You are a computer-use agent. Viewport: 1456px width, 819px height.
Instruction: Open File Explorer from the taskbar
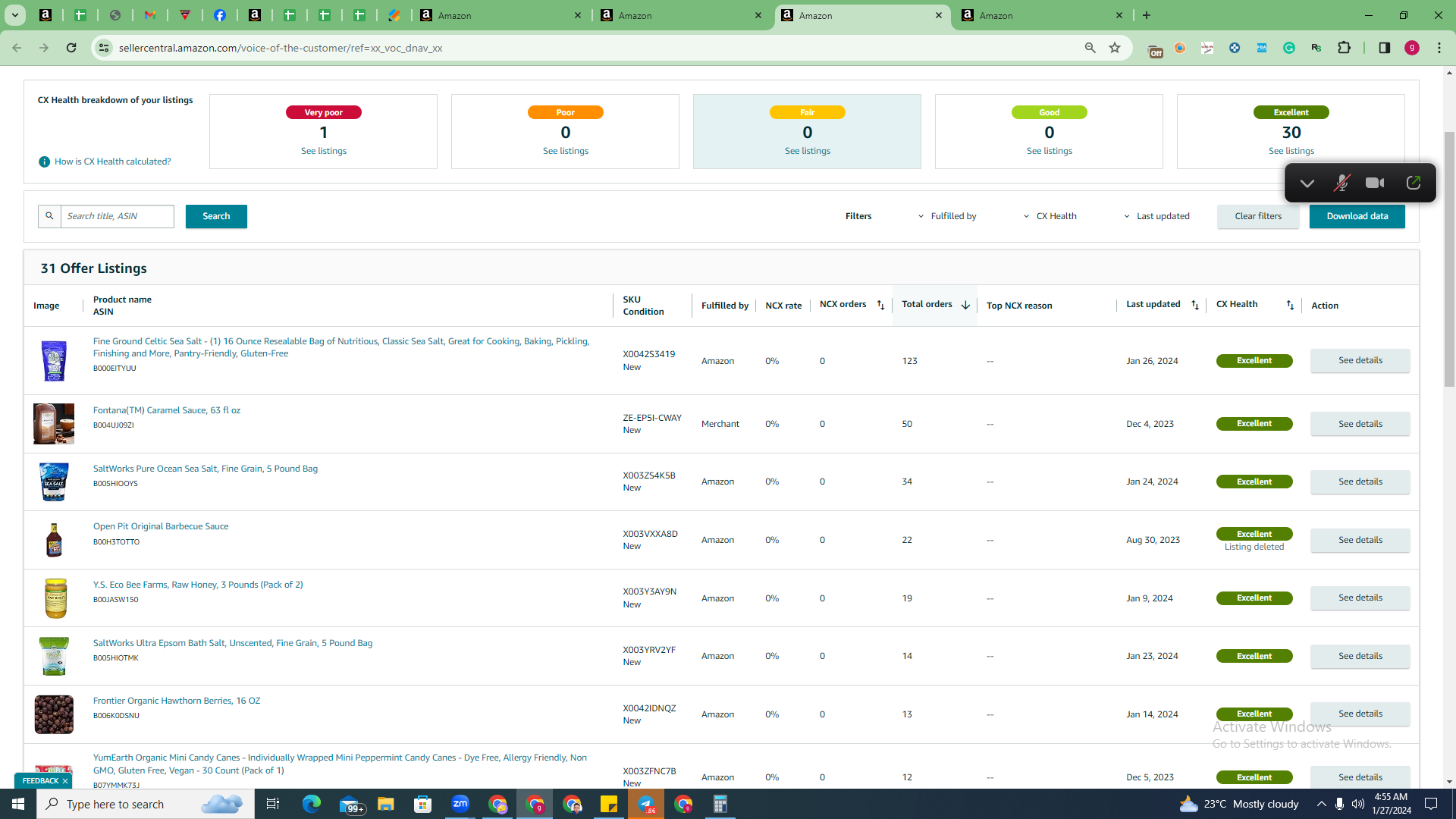point(386,804)
